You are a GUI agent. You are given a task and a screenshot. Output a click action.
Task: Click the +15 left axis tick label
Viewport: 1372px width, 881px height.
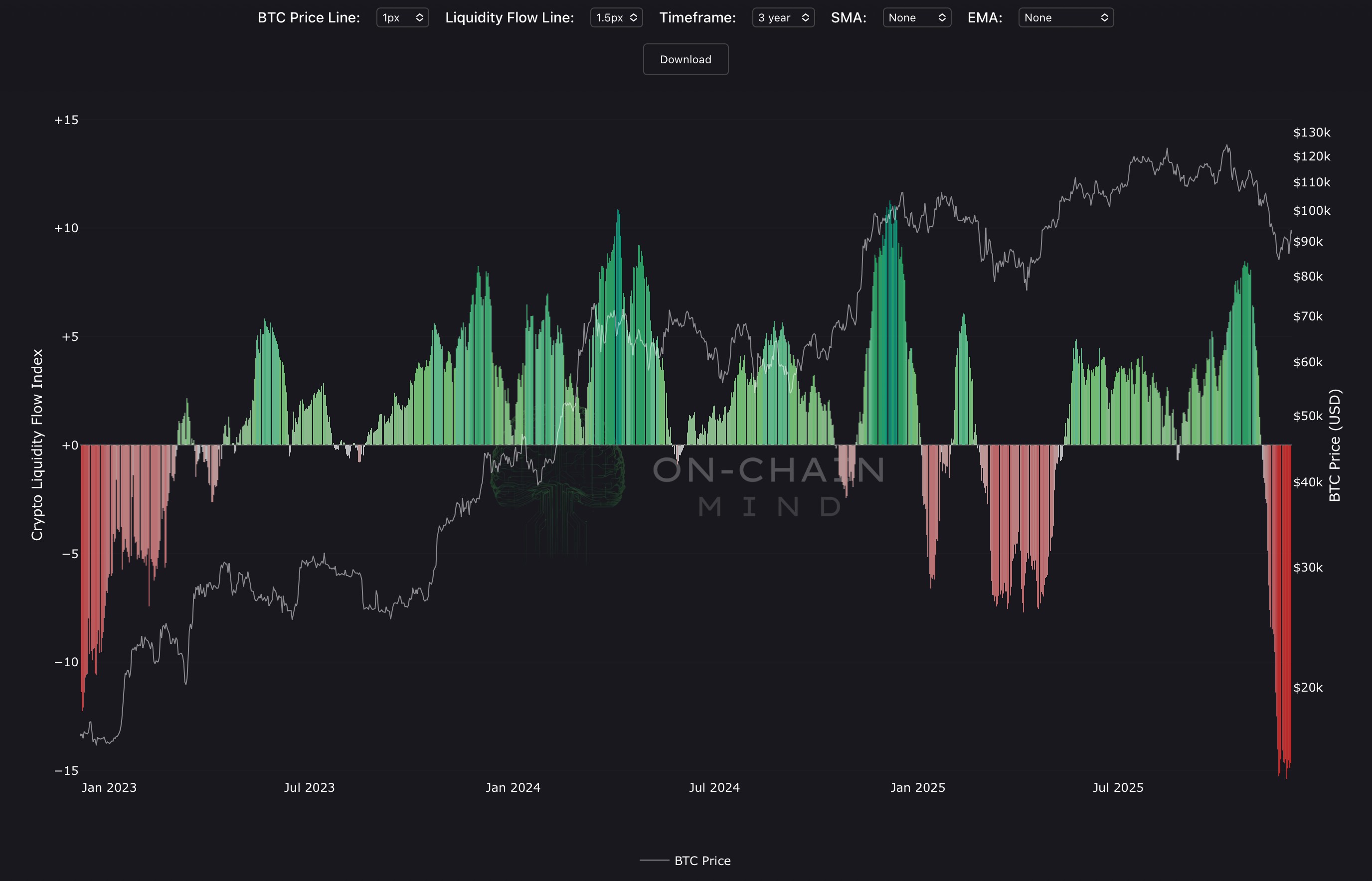(x=66, y=120)
